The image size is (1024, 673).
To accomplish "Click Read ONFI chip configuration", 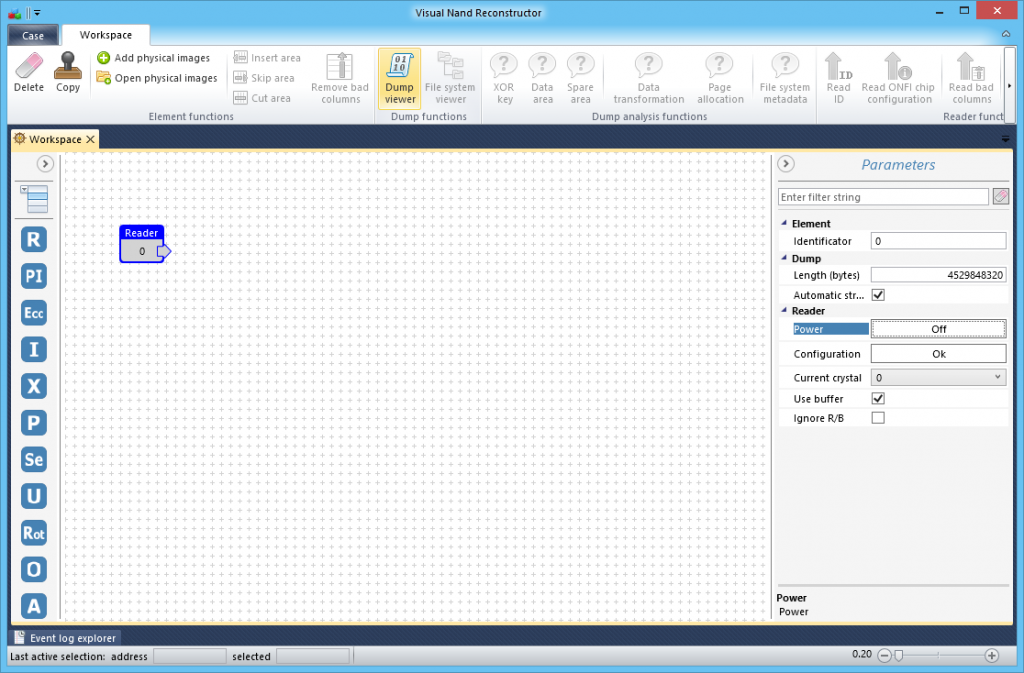I will [x=898, y=78].
